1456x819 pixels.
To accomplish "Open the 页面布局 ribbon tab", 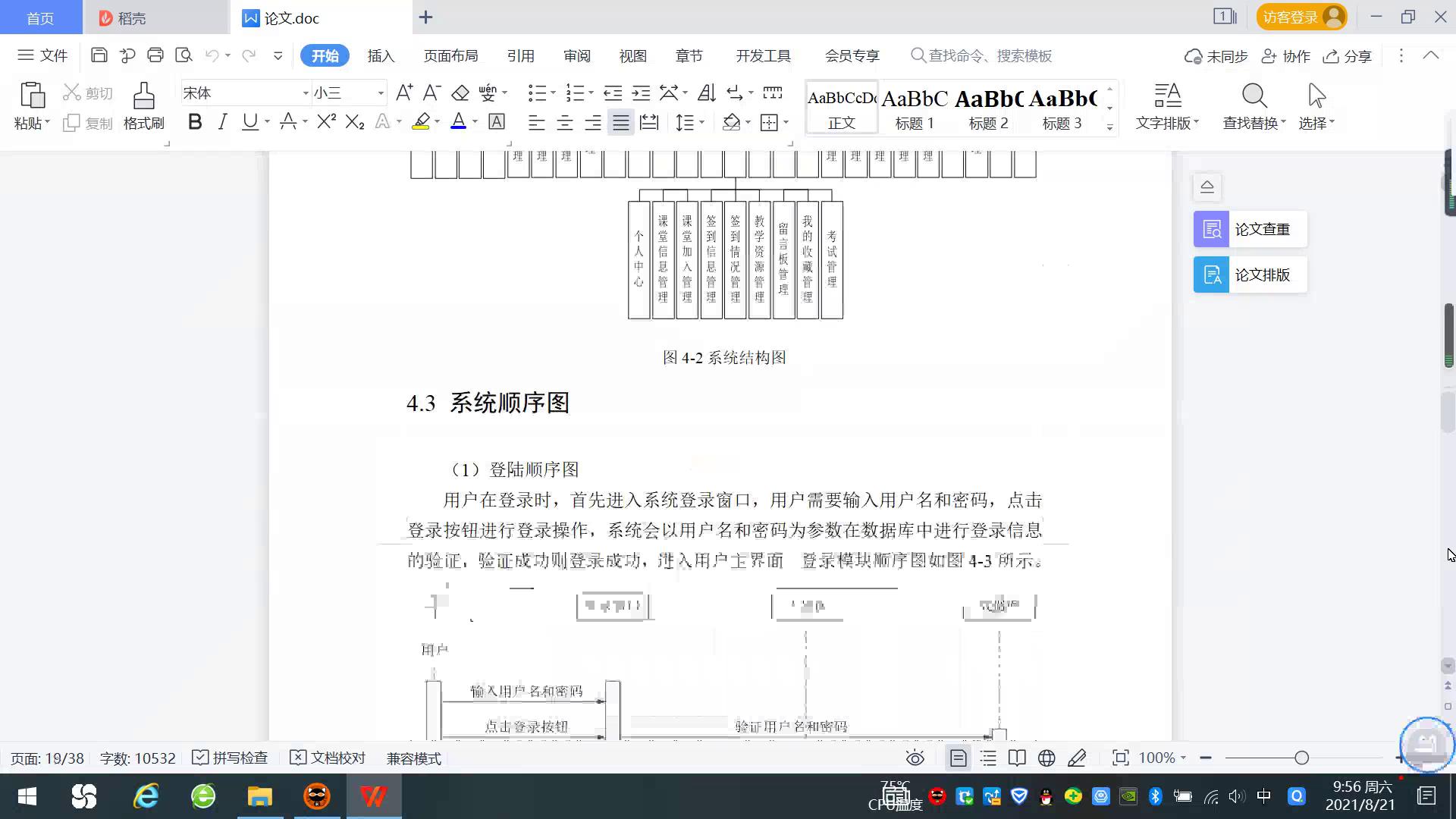I will 450,56.
